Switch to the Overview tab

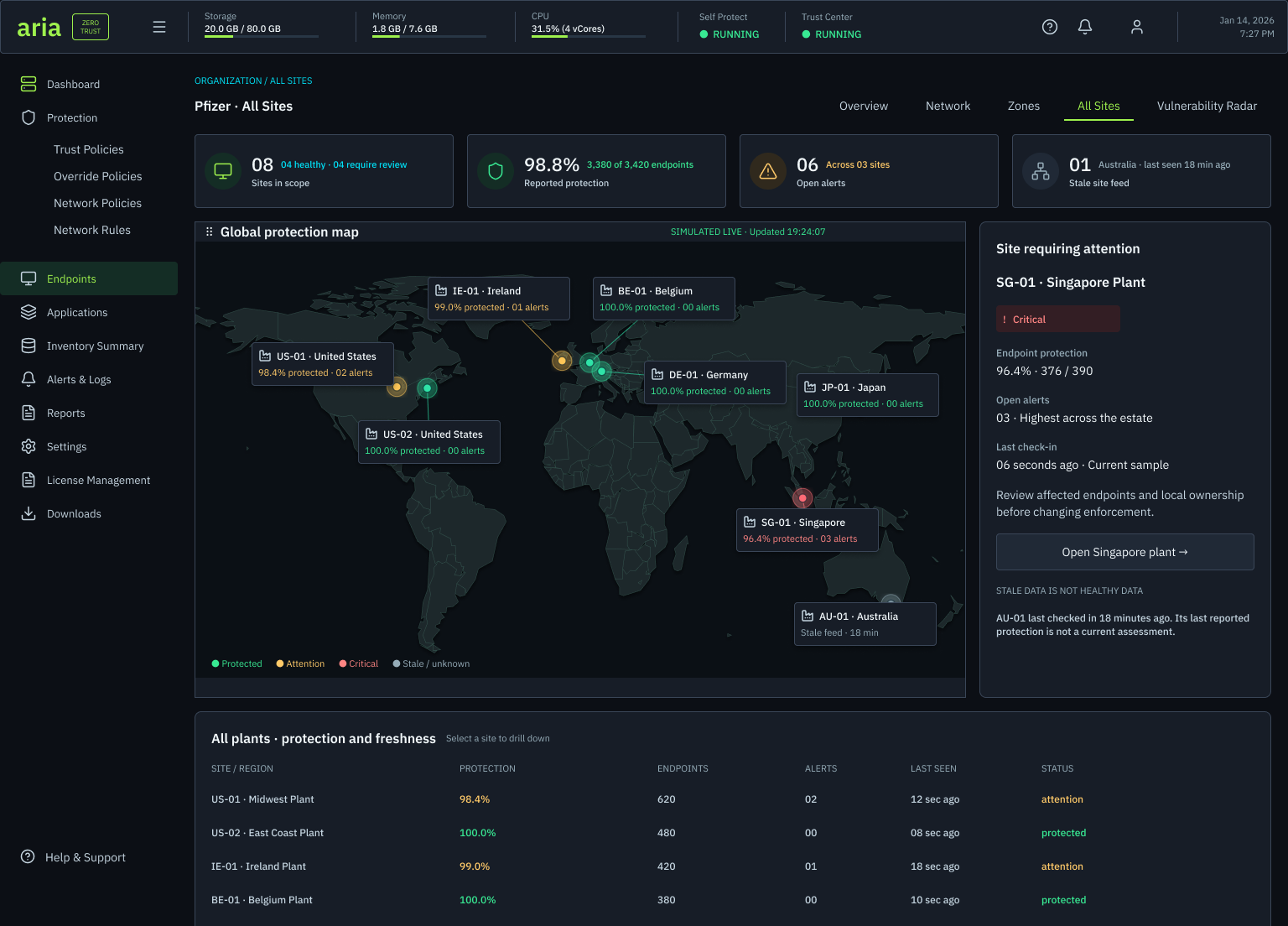[864, 106]
